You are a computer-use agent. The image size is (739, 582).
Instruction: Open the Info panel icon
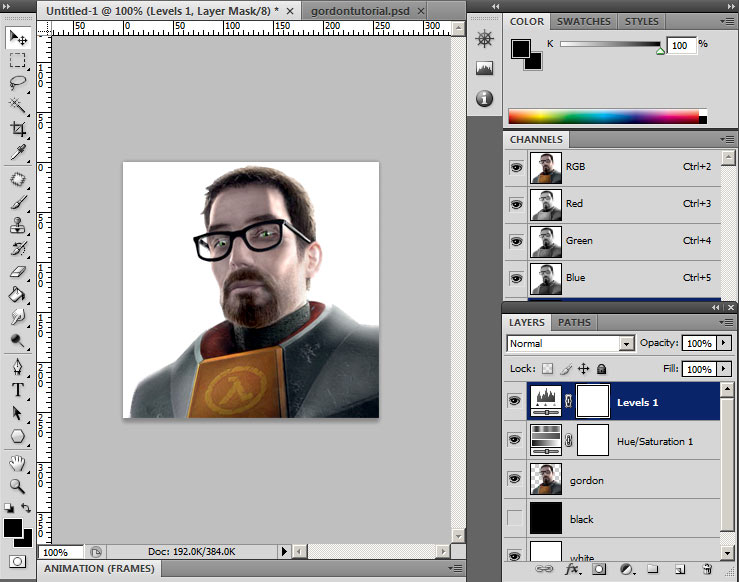pos(484,98)
